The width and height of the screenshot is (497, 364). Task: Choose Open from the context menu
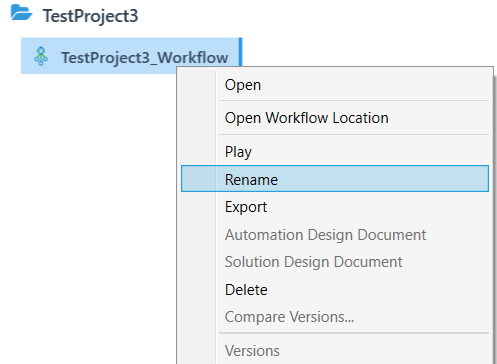pos(335,85)
